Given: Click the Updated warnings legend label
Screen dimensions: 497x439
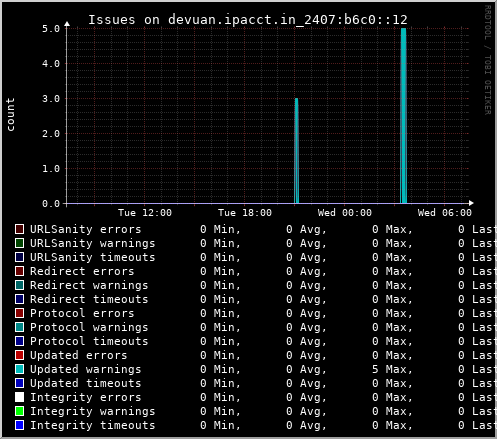Looking at the screenshot, I should pos(86,369).
